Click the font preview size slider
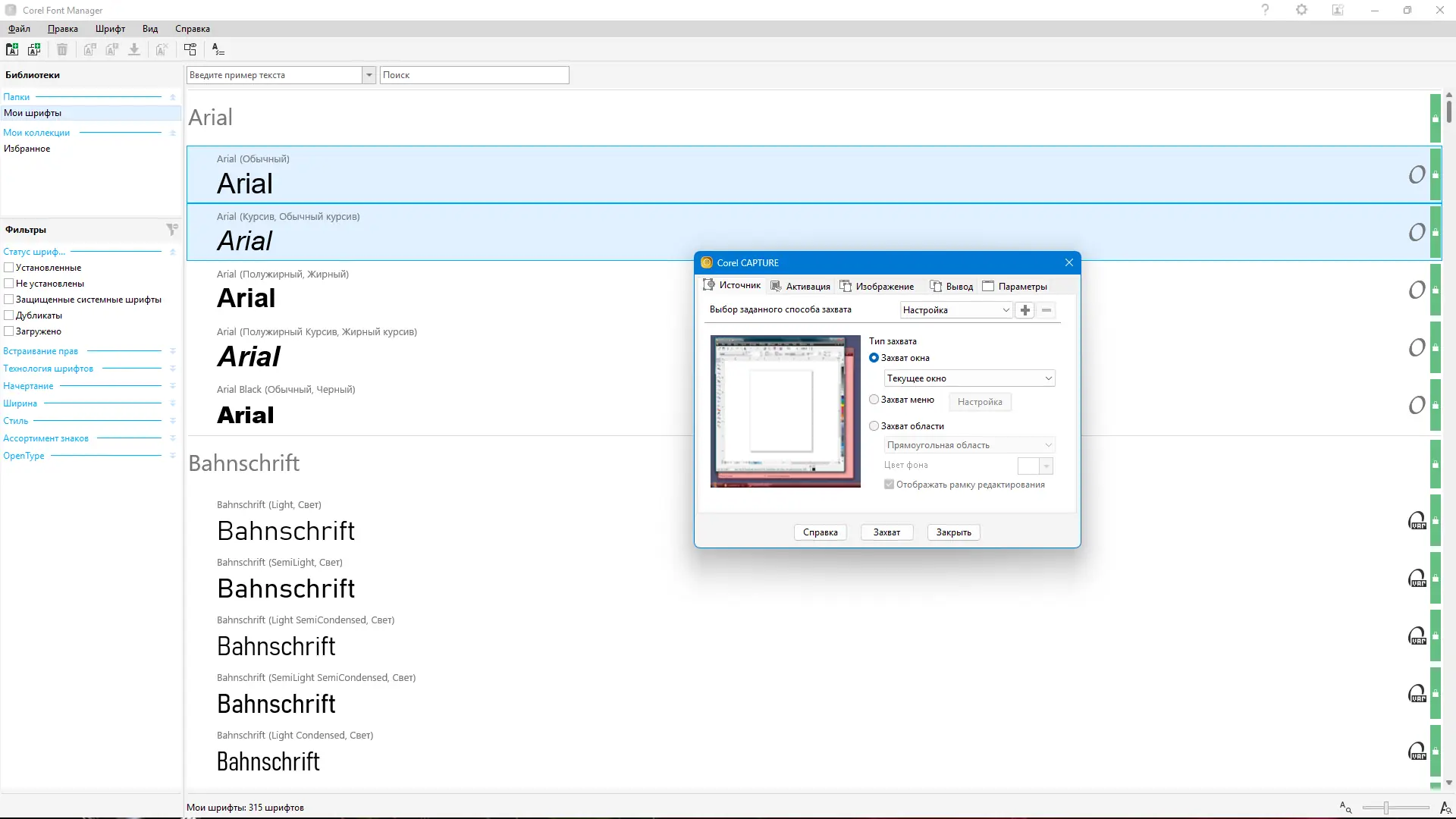The image size is (1456, 819). pyautogui.click(x=1386, y=808)
